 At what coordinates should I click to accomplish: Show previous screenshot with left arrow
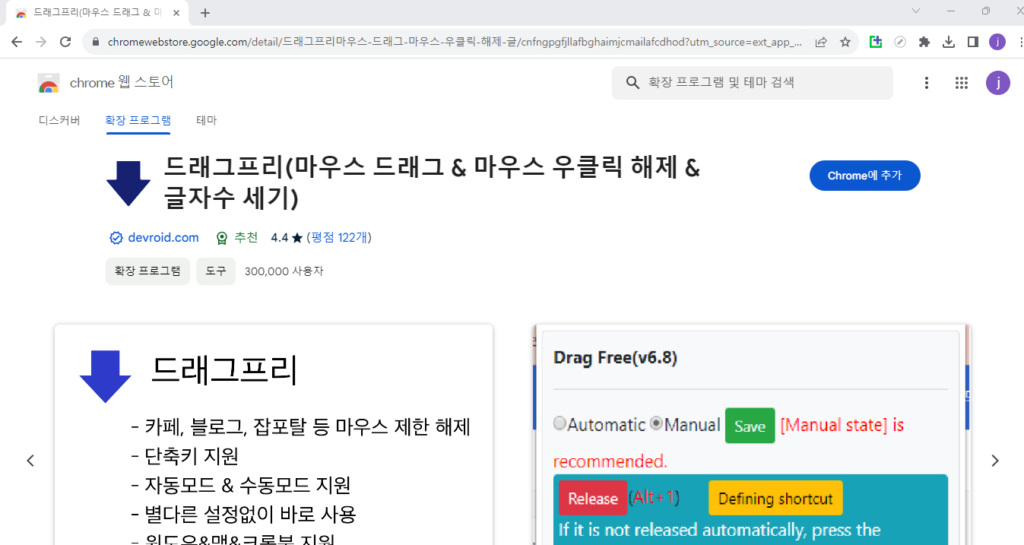click(x=30, y=461)
